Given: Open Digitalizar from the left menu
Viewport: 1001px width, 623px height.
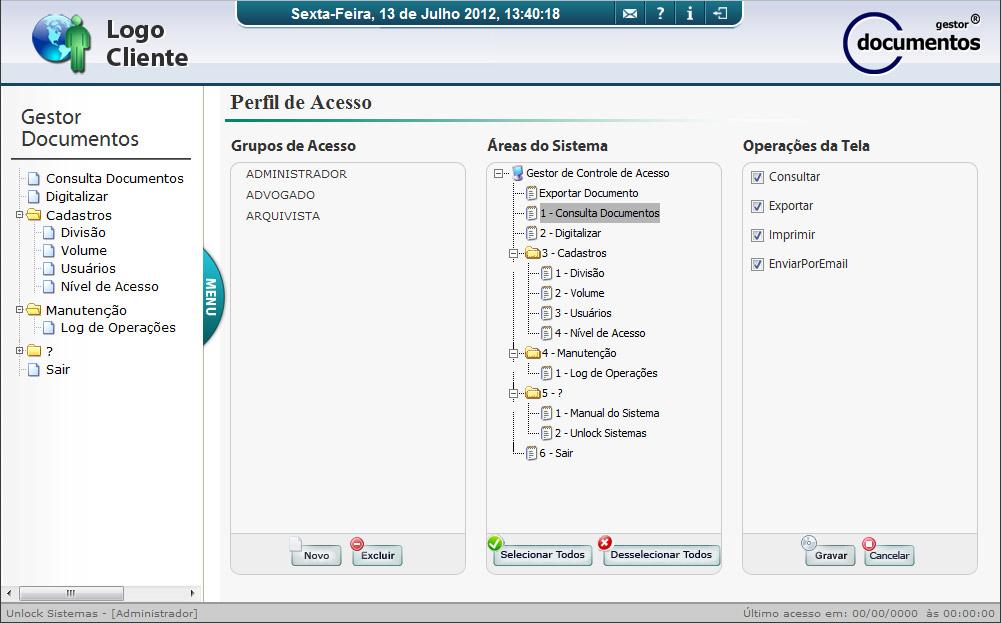Looking at the screenshot, I should tap(76, 197).
